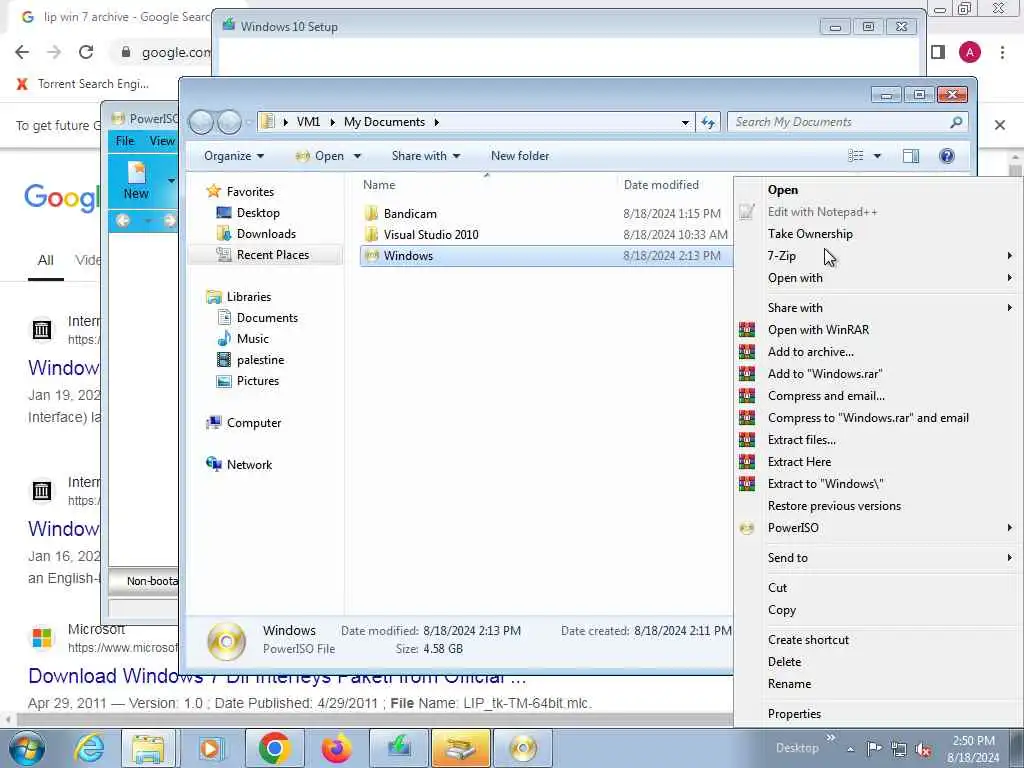Open Windows Media Player taskbar icon
This screenshot has width=1024, height=768.
click(x=211, y=748)
